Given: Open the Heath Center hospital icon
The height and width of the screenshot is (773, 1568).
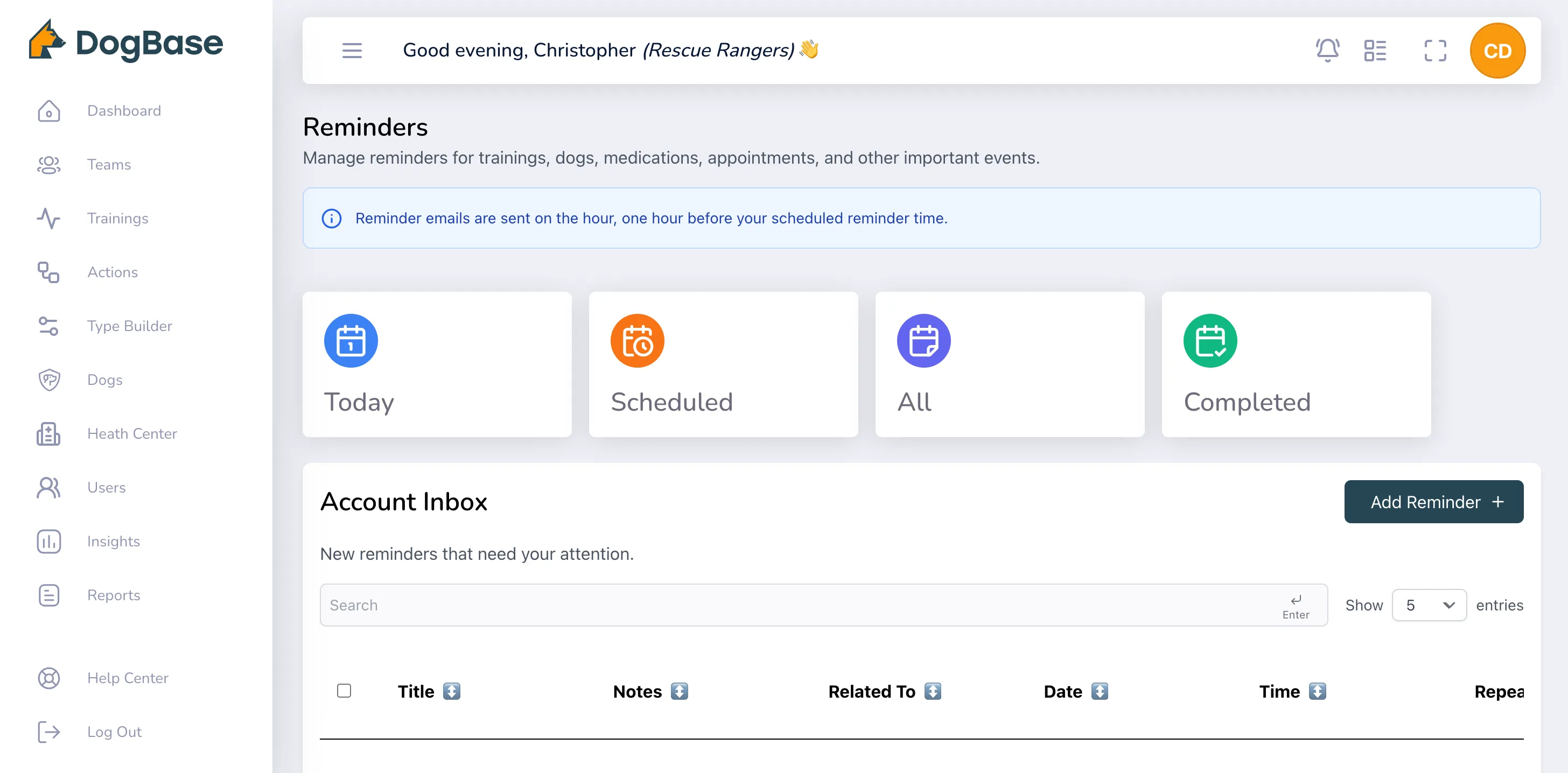Looking at the screenshot, I should (48, 433).
